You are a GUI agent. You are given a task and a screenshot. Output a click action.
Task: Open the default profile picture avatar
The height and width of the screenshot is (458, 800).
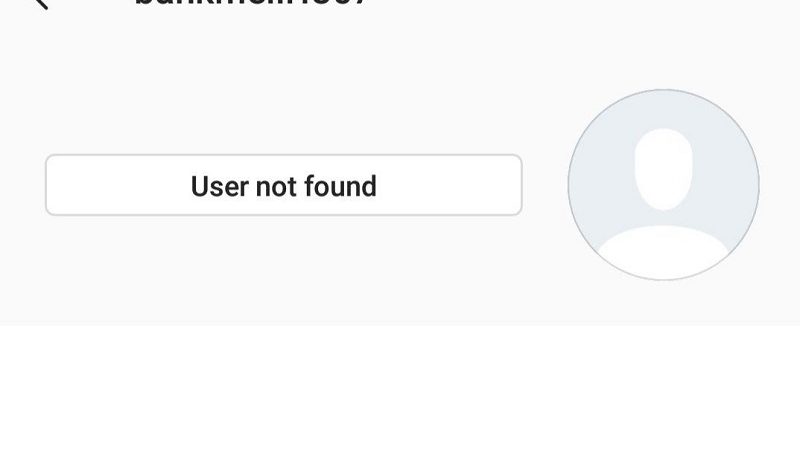pos(663,185)
